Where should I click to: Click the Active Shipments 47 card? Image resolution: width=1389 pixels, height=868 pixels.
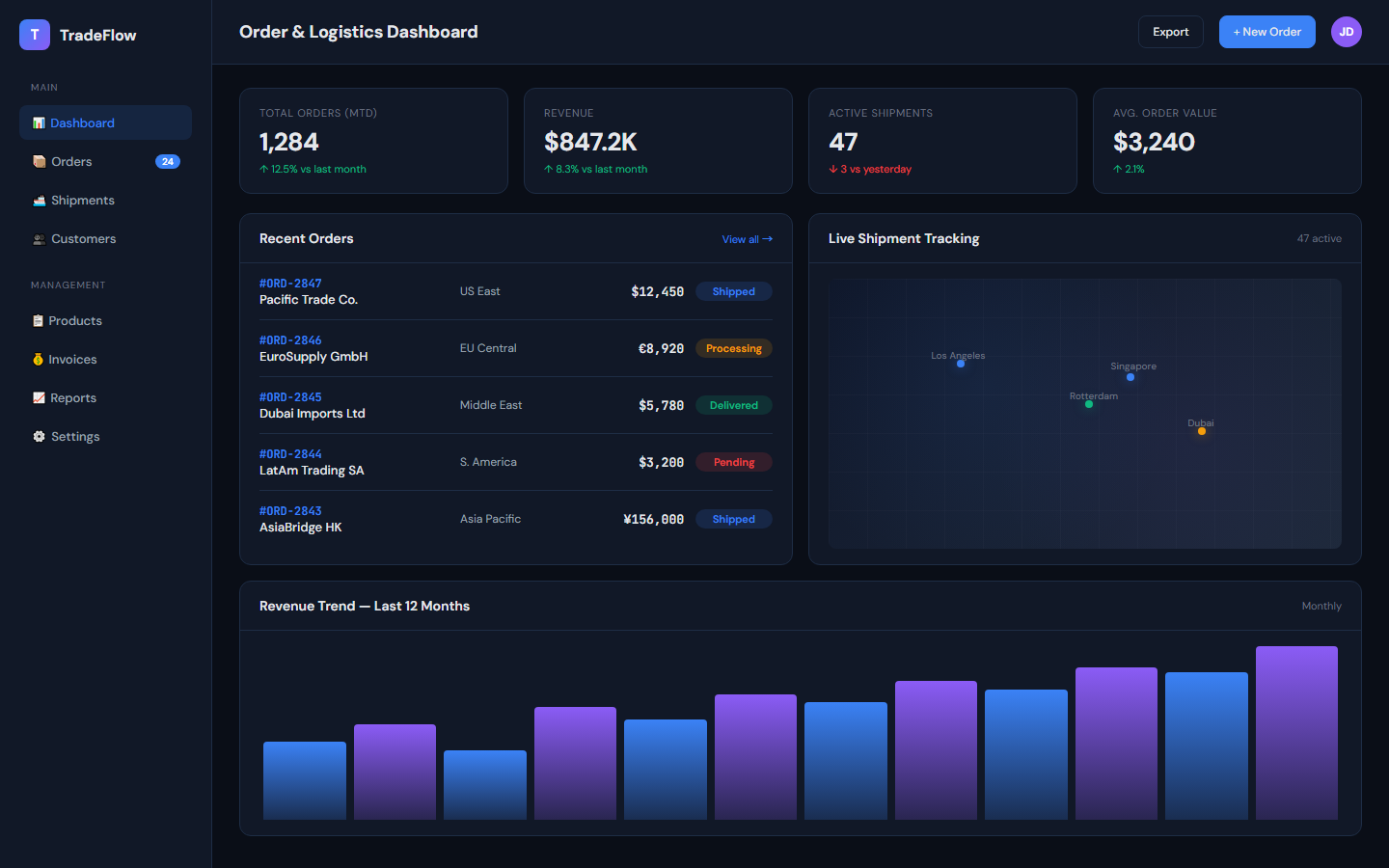coord(942,141)
